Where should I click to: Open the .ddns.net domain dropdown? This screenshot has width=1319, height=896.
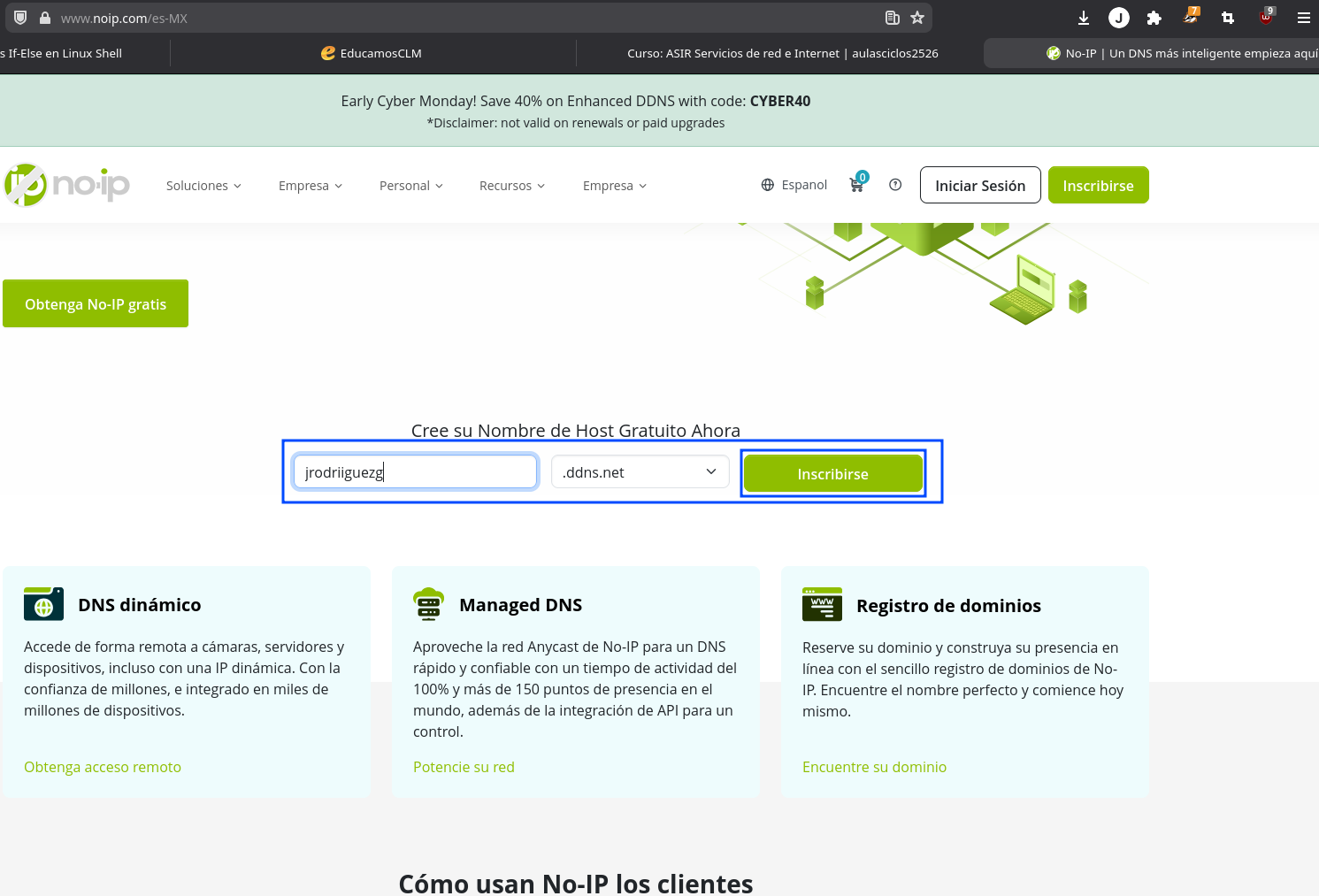point(640,472)
